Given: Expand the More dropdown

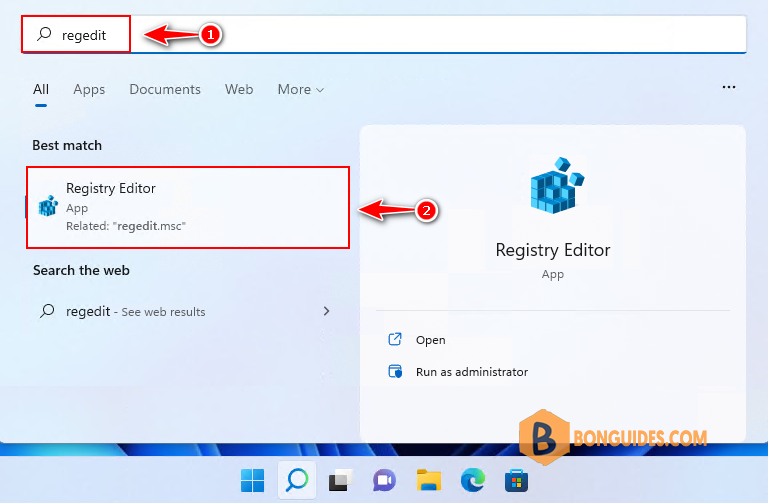Looking at the screenshot, I should (301, 89).
